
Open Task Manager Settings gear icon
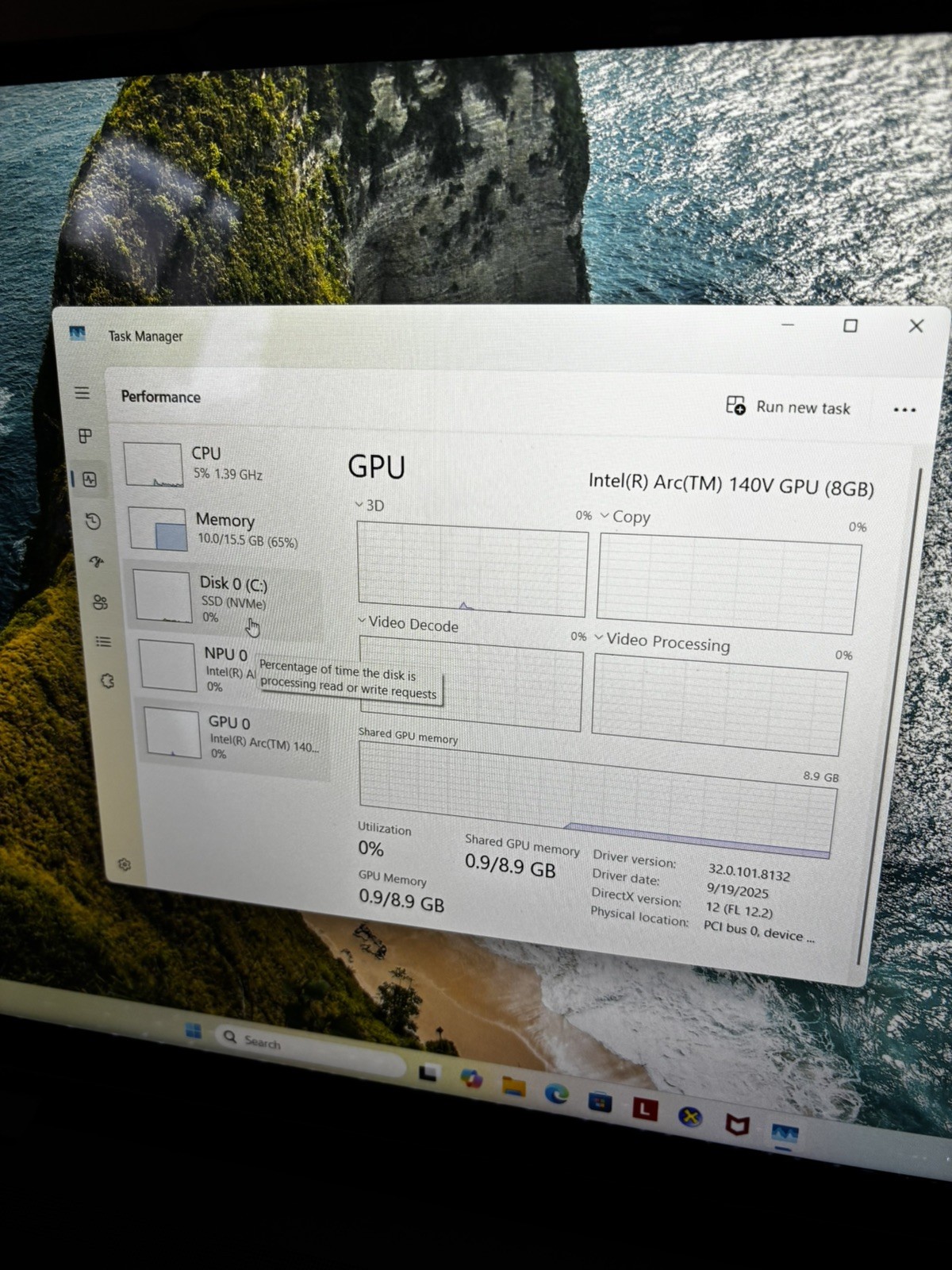click(125, 864)
